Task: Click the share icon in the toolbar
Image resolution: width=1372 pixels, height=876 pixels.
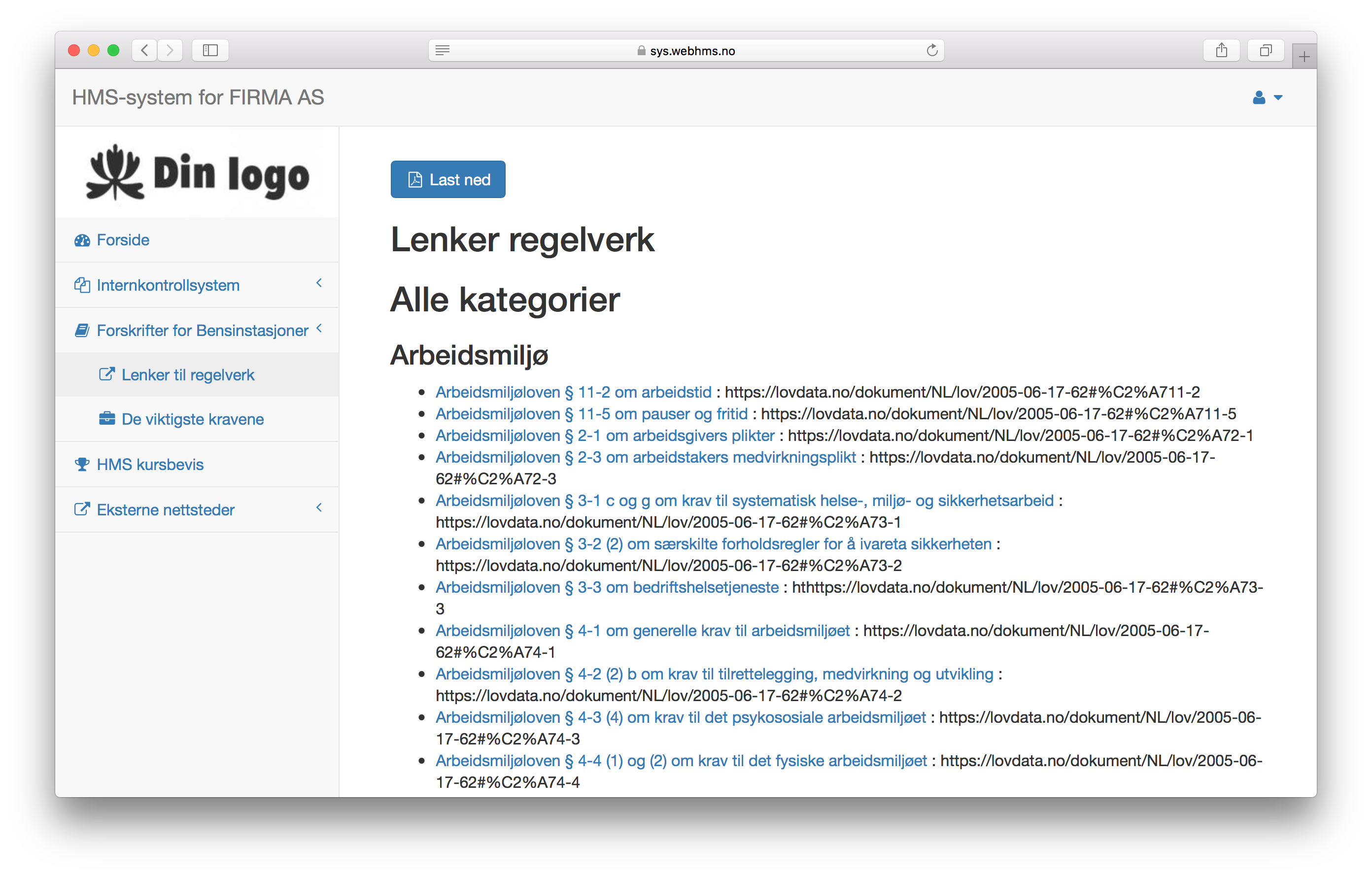Action: 1221,51
